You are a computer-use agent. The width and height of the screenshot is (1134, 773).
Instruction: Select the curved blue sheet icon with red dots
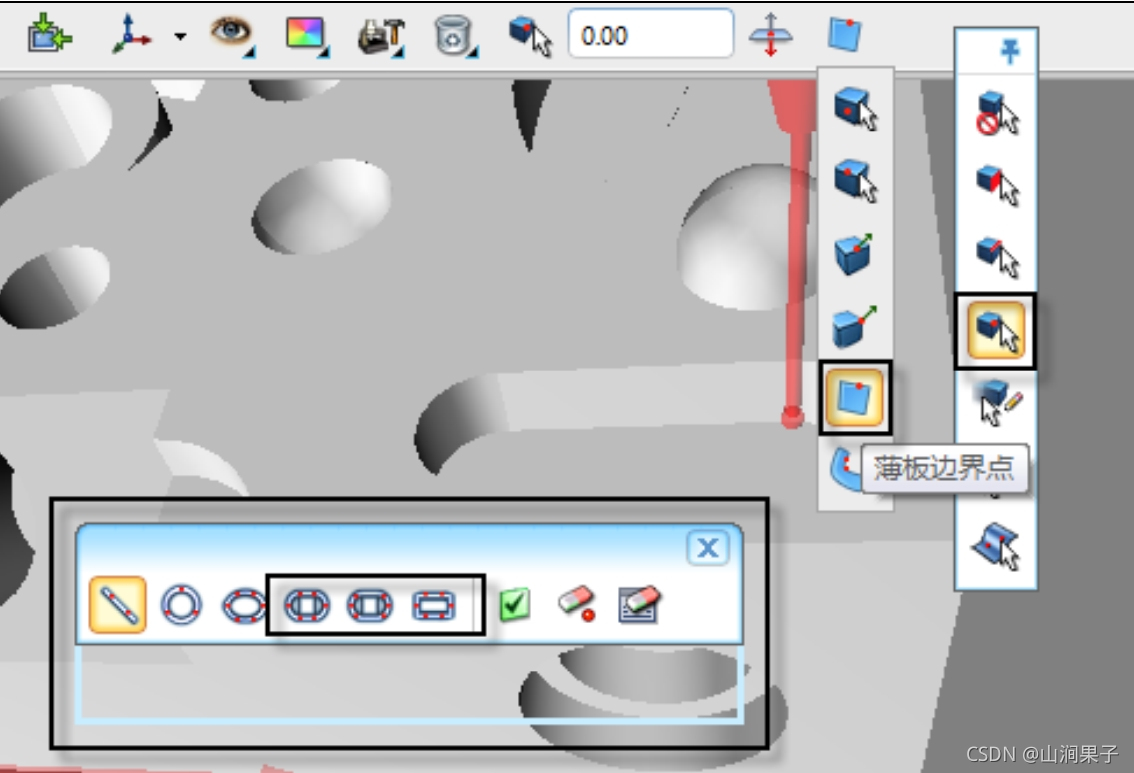tap(845, 469)
